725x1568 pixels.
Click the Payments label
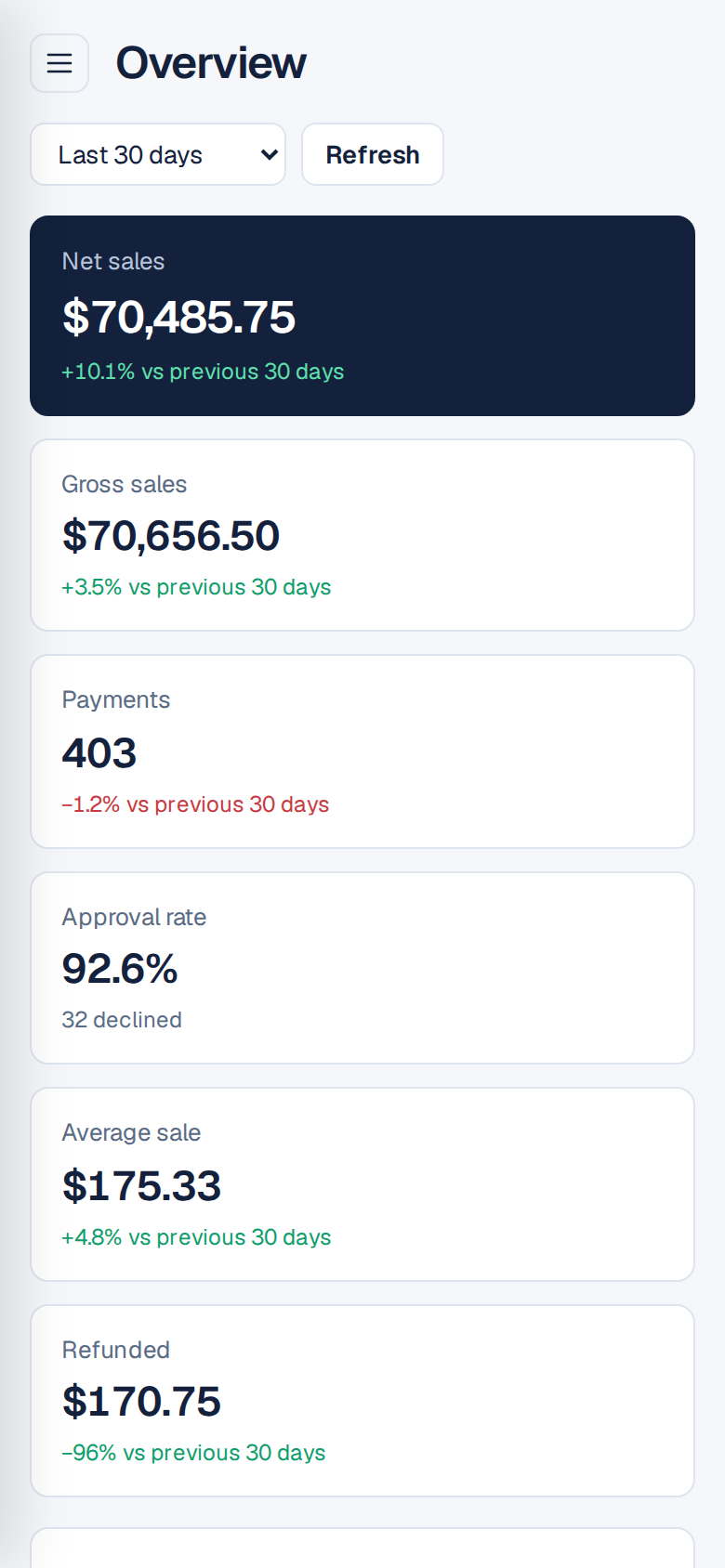tap(116, 699)
